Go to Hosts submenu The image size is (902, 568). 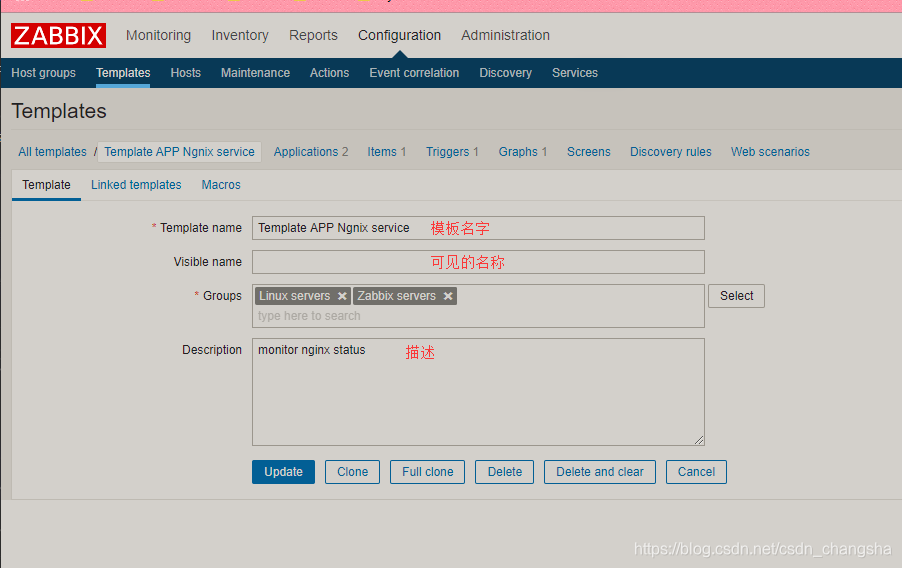coord(185,73)
